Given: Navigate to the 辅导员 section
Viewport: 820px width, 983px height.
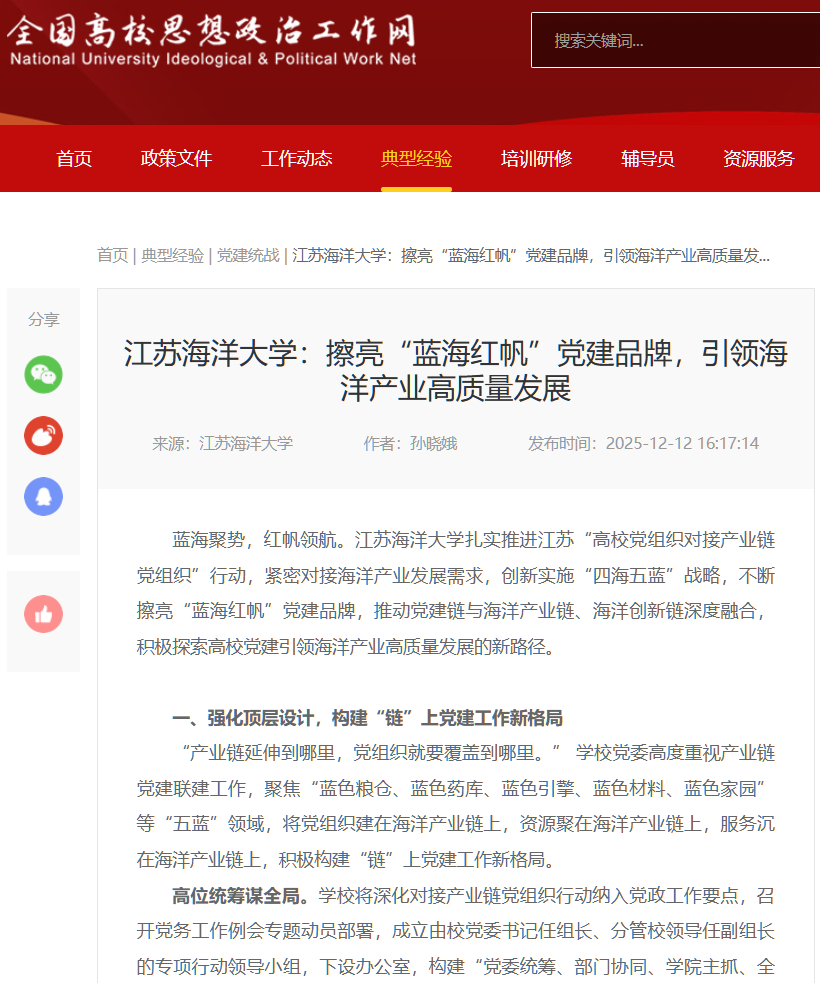Looking at the screenshot, I should click(647, 158).
